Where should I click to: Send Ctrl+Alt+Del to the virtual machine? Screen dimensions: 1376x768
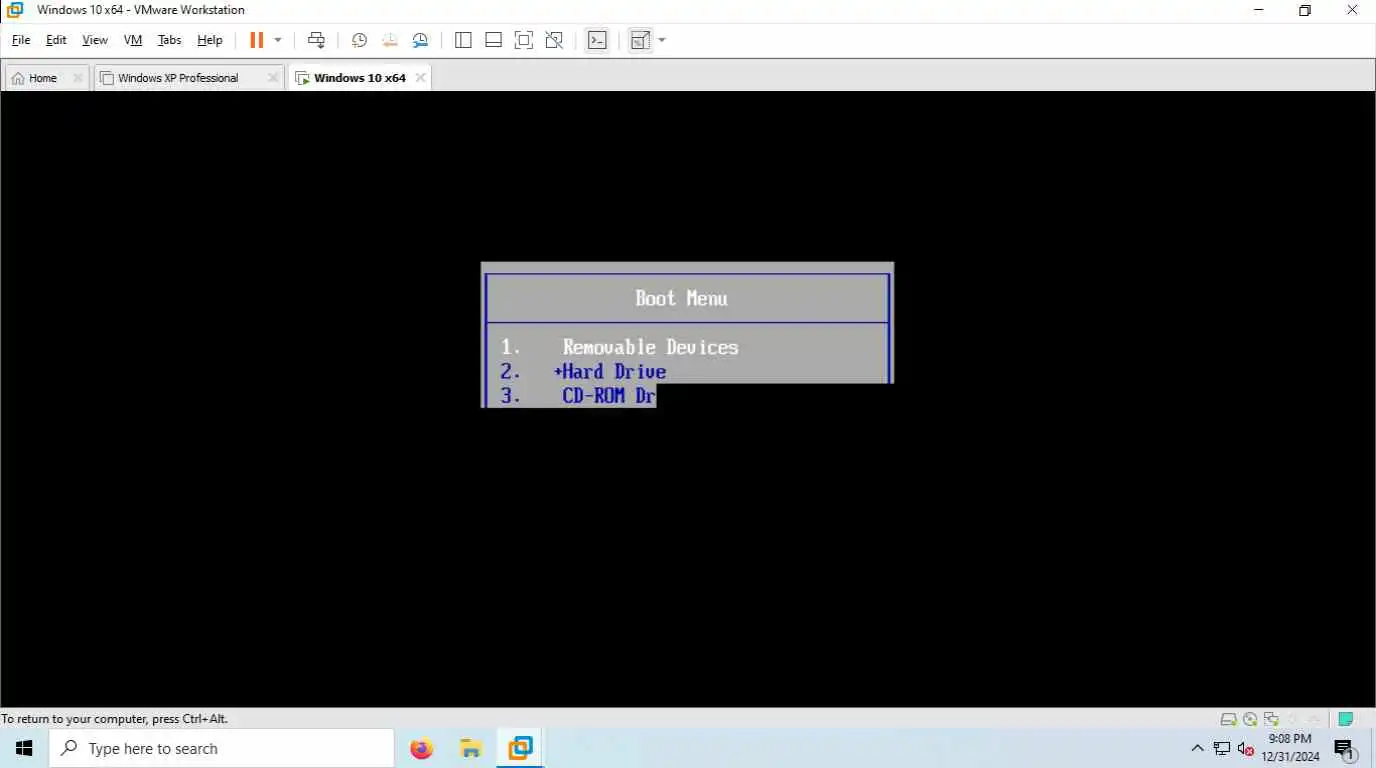(x=316, y=40)
